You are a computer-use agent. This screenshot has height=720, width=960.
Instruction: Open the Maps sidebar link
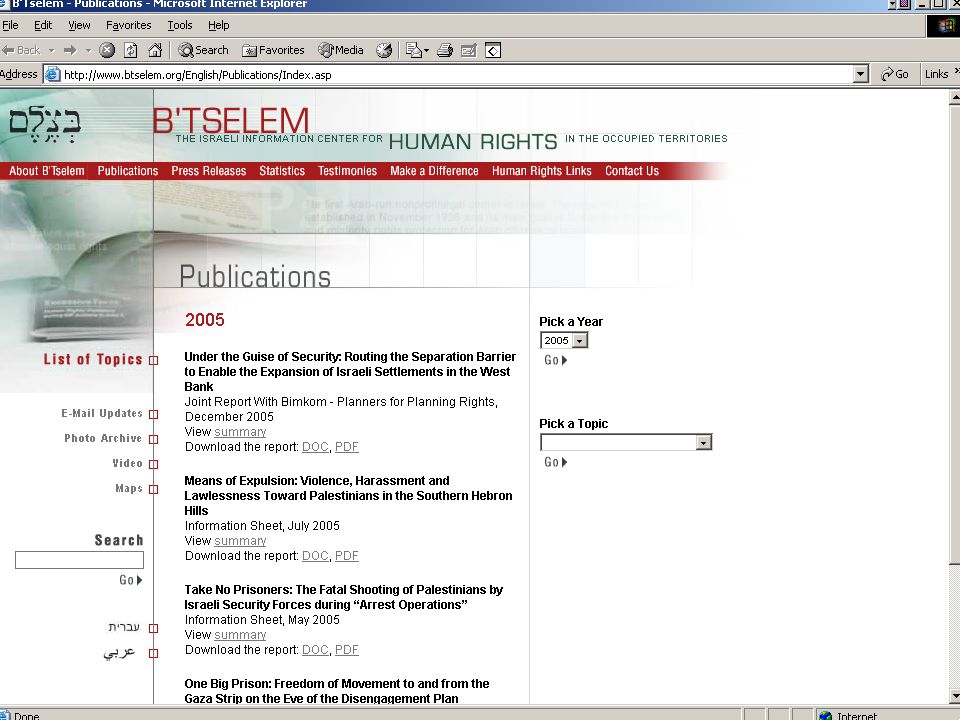tap(129, 489)
